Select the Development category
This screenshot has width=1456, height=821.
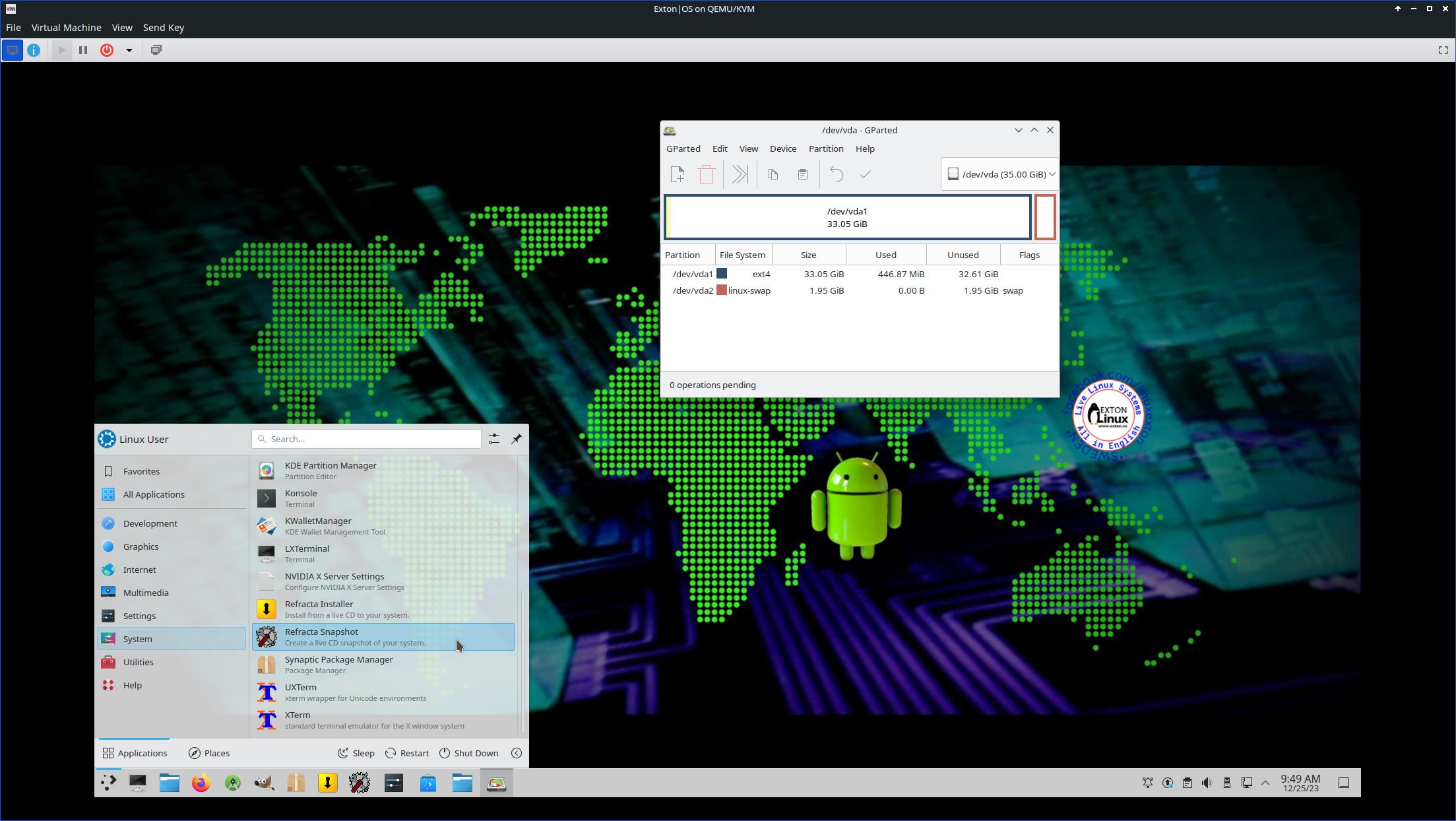click(x=172, y=523)
